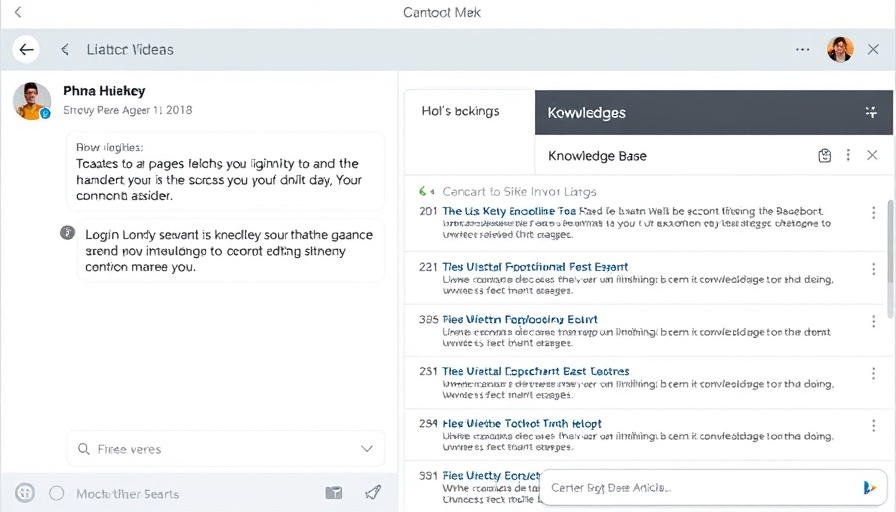The height and width of the screenshot is (512, 896).
Task: Click the blue send arrow in the article search box
Action: (869, 487)
